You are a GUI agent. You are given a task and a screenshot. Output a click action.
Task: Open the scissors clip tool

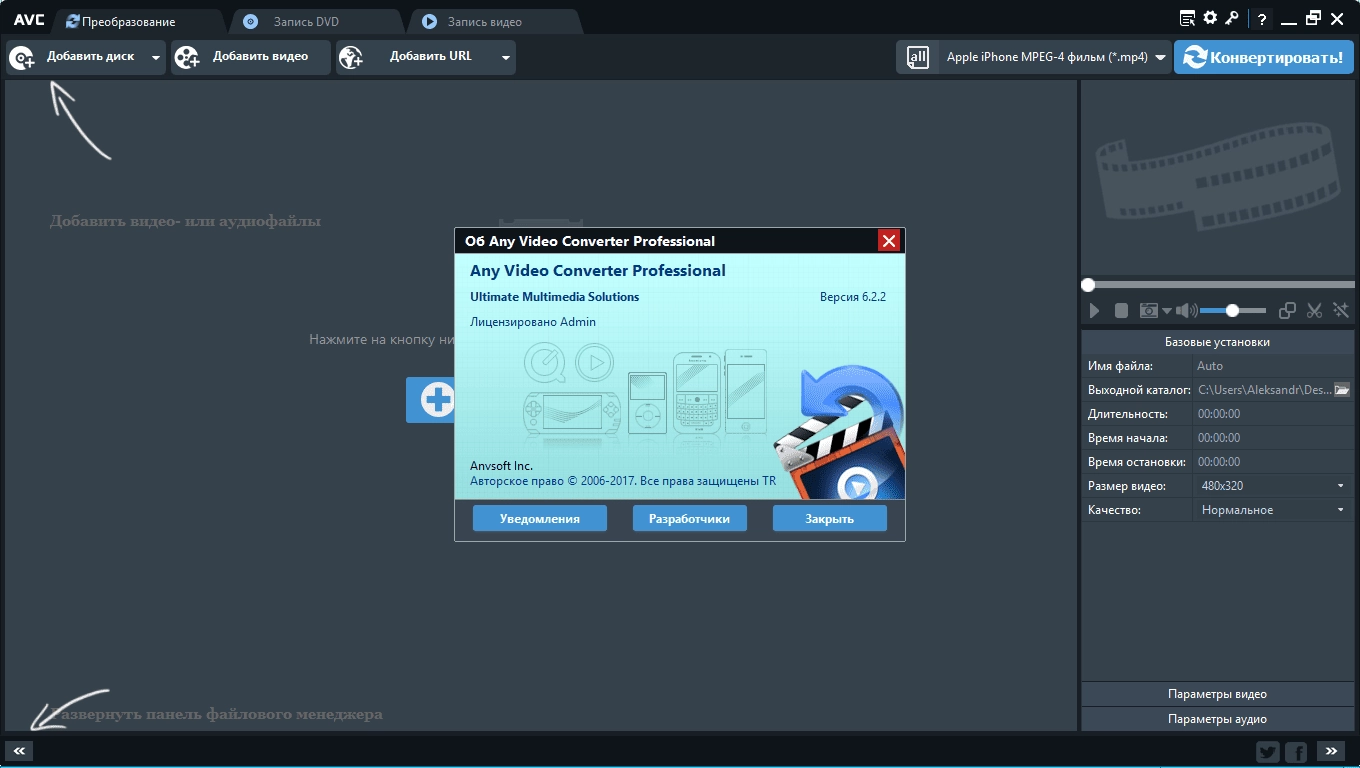[x=1314, y=311]
